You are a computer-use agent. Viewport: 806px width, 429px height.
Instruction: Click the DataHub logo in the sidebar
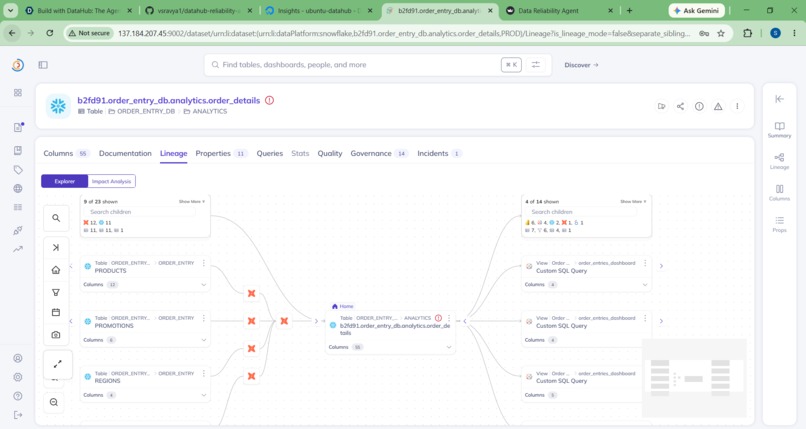click(17, 65)
